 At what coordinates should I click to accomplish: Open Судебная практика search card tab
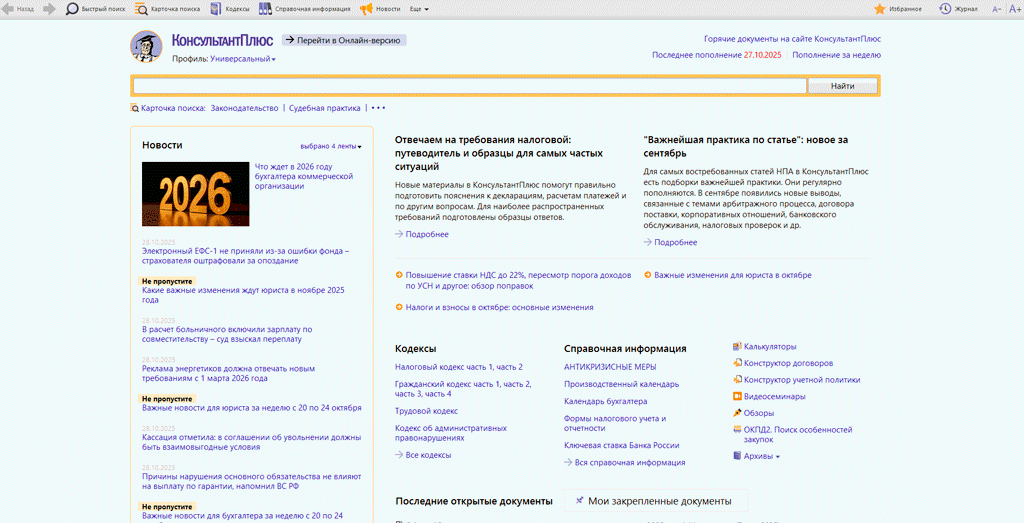point(325,108)
